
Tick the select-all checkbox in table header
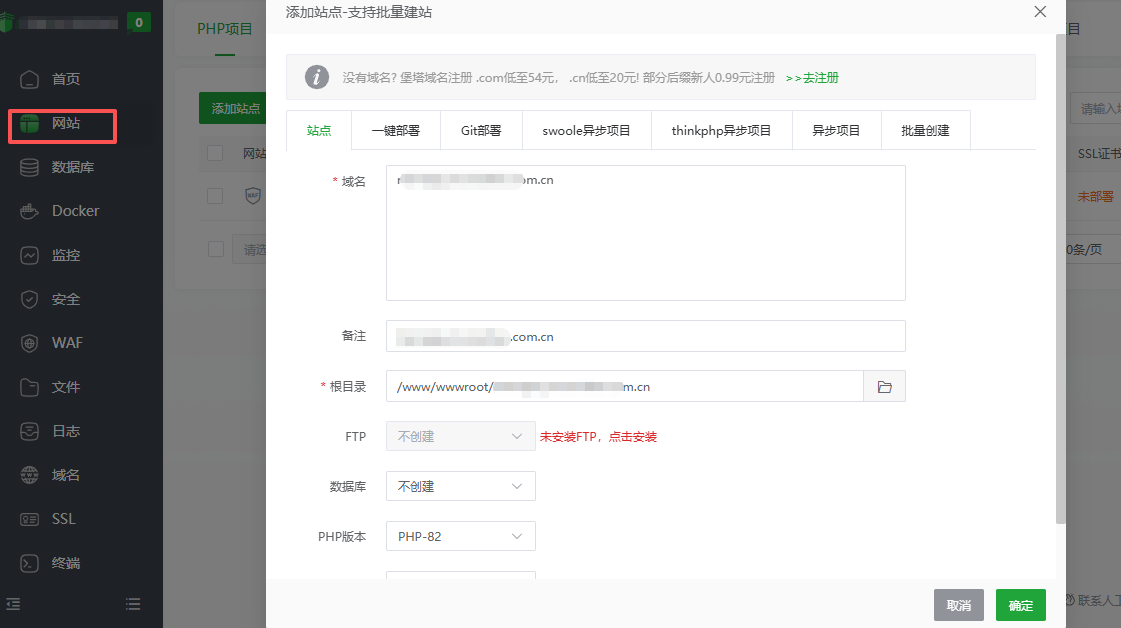coord(215,153)
